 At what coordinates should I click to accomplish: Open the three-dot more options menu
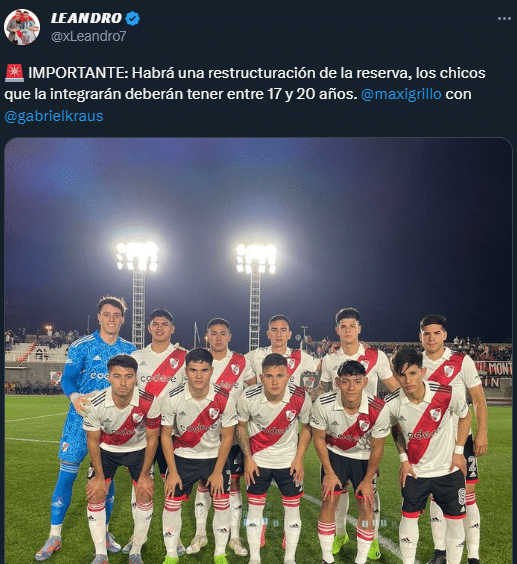click(504, 19)
